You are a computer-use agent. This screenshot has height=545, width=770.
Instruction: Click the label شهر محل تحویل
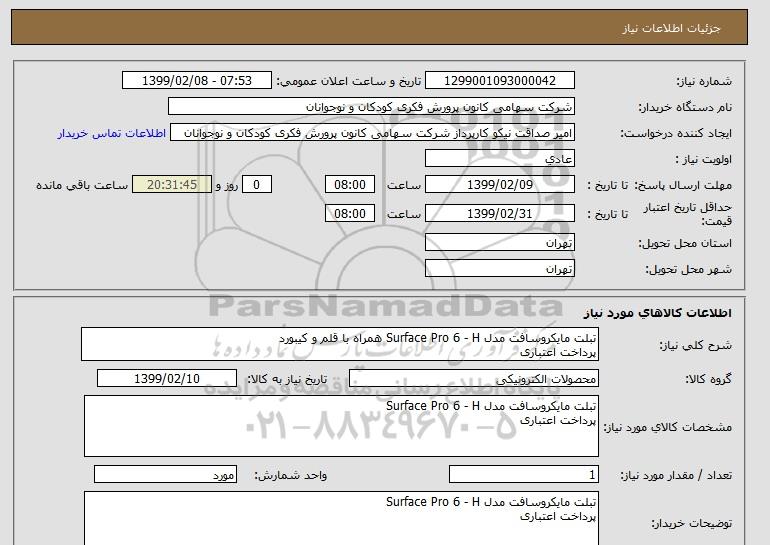pyautogui.click(x=688, y=269)
